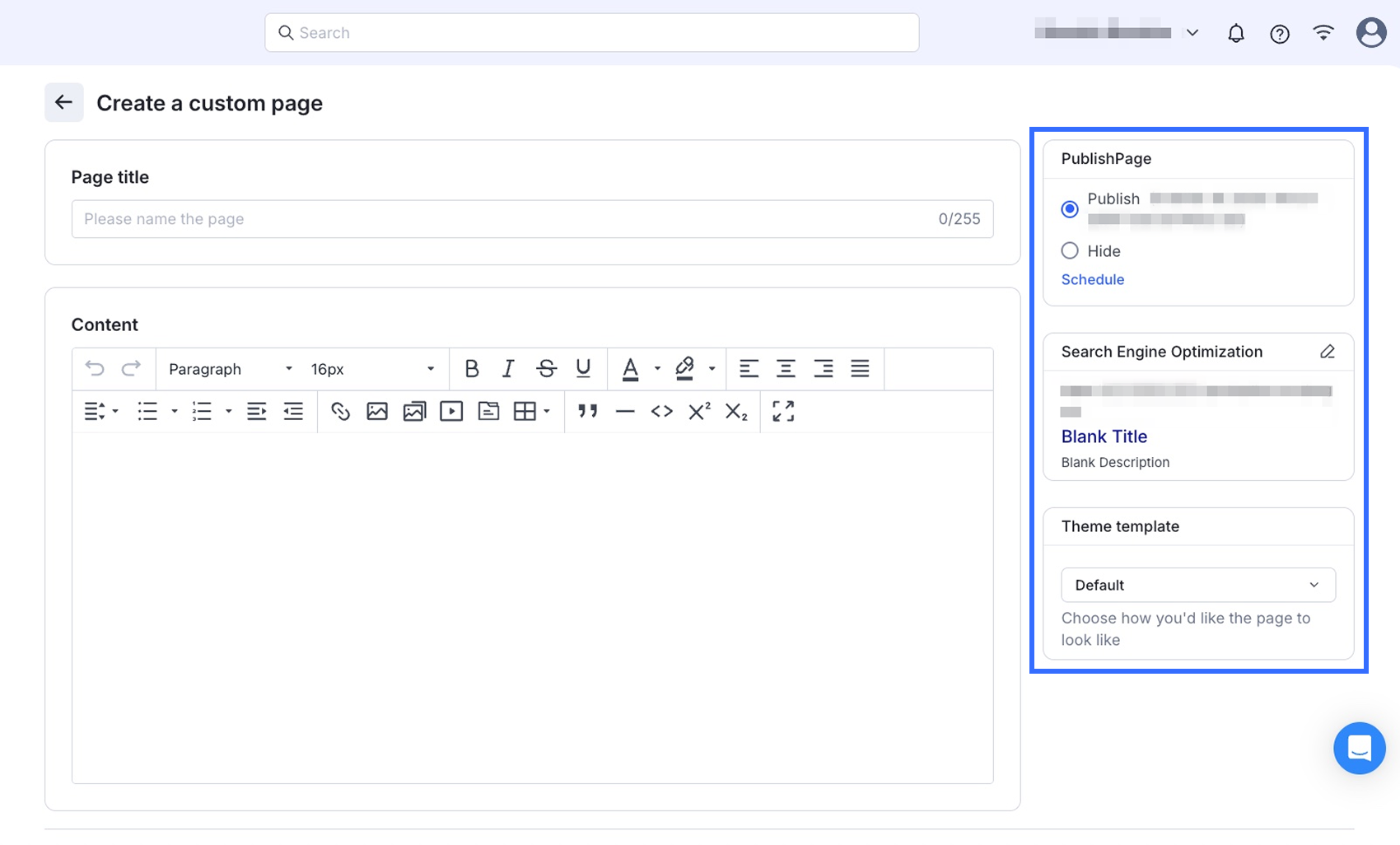Go back using the arrow button
1400x845 pixels.
coord(64,103)
